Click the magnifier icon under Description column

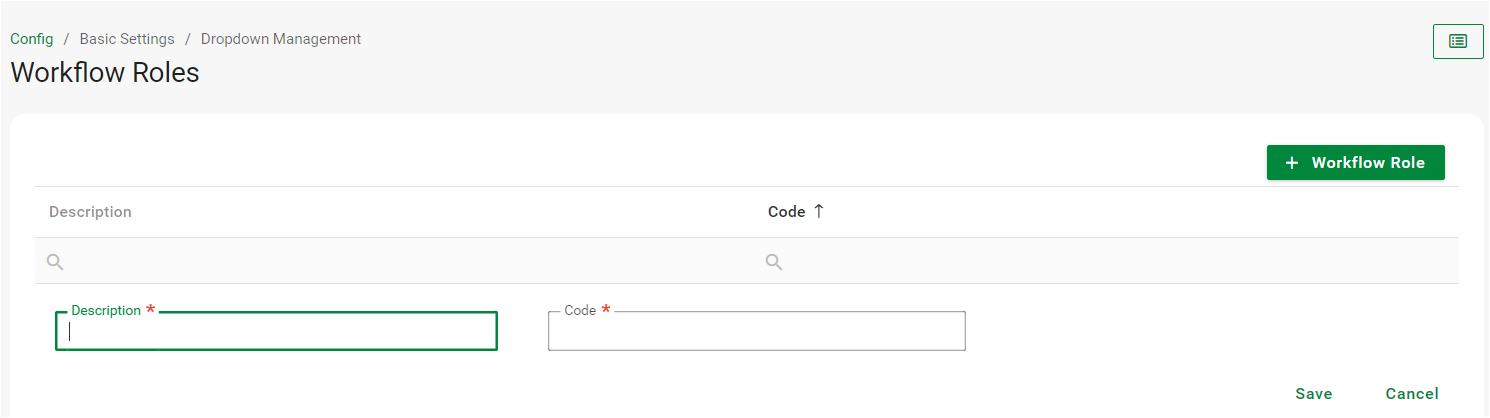tap(55, 262)
